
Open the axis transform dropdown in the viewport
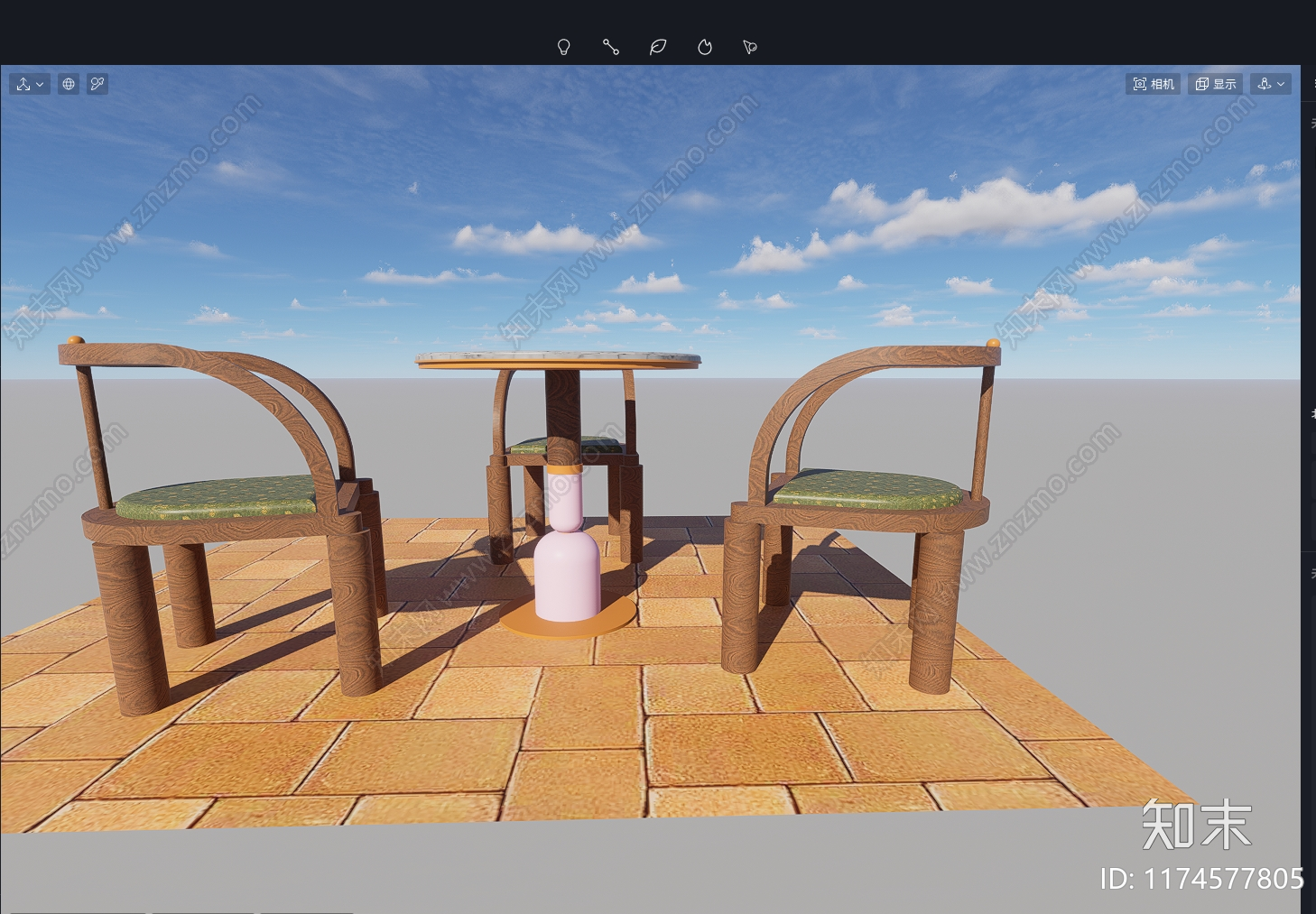[x=30, y=84]
